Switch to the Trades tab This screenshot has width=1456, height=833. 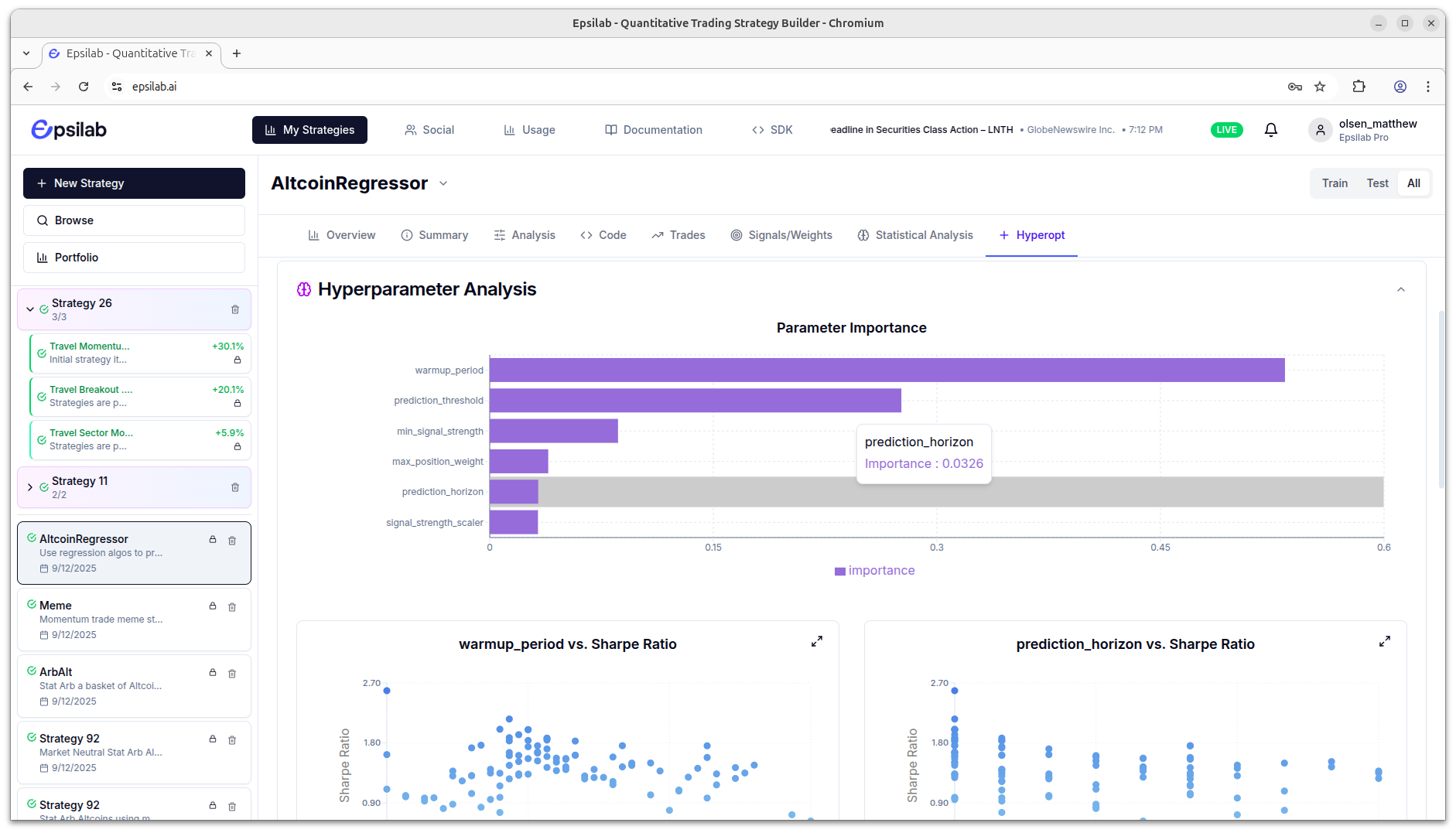click(678, 235)
